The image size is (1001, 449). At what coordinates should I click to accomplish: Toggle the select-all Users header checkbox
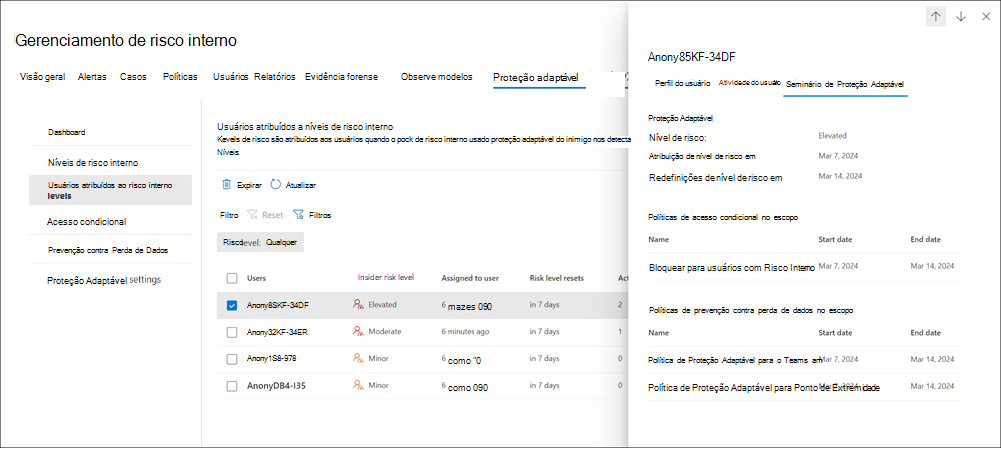[x=232, y=278]
